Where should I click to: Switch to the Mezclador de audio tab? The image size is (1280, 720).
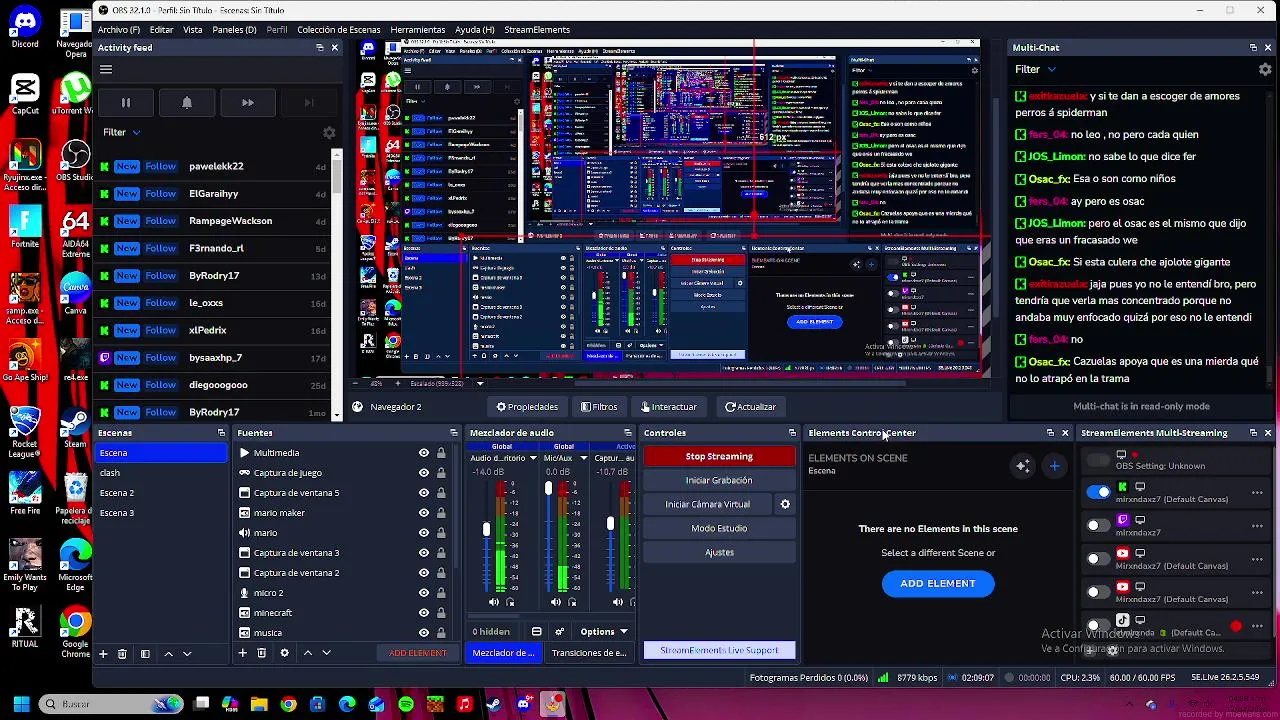pyautogui.click(x=503, y=653)
